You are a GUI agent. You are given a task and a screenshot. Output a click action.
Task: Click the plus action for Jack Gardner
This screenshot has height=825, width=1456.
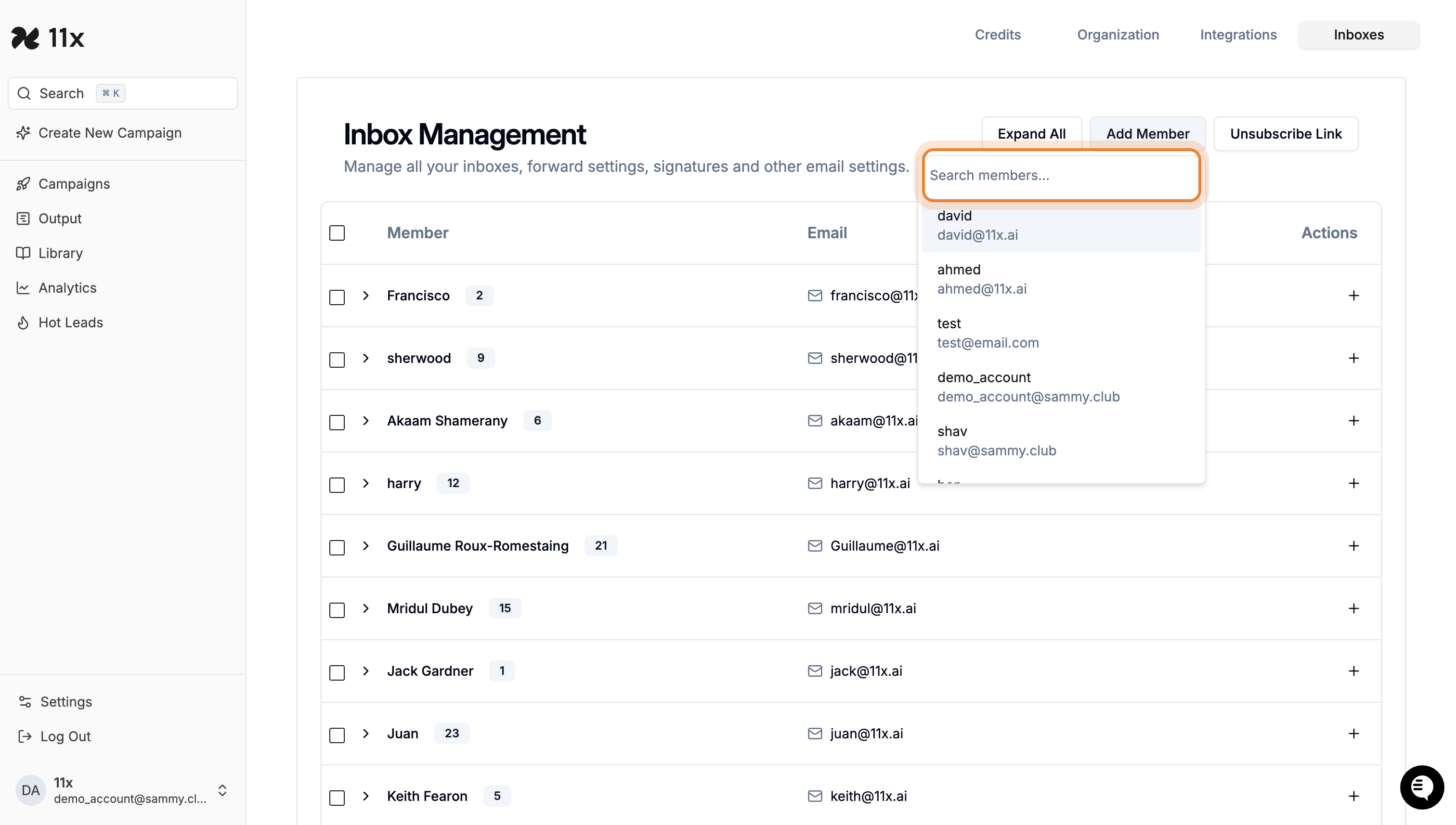coord(1353,671)
